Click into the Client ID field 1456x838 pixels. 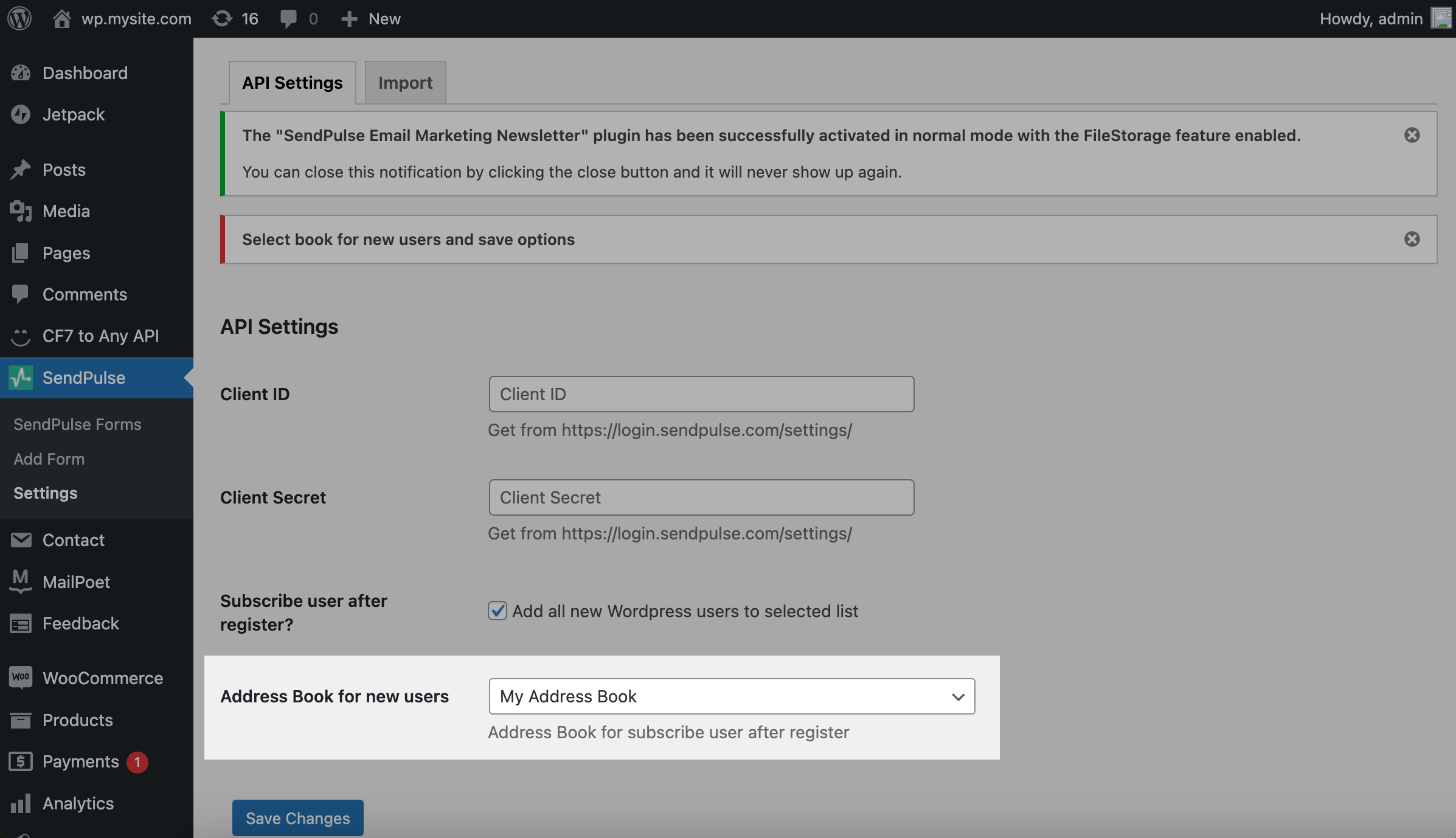701,394
